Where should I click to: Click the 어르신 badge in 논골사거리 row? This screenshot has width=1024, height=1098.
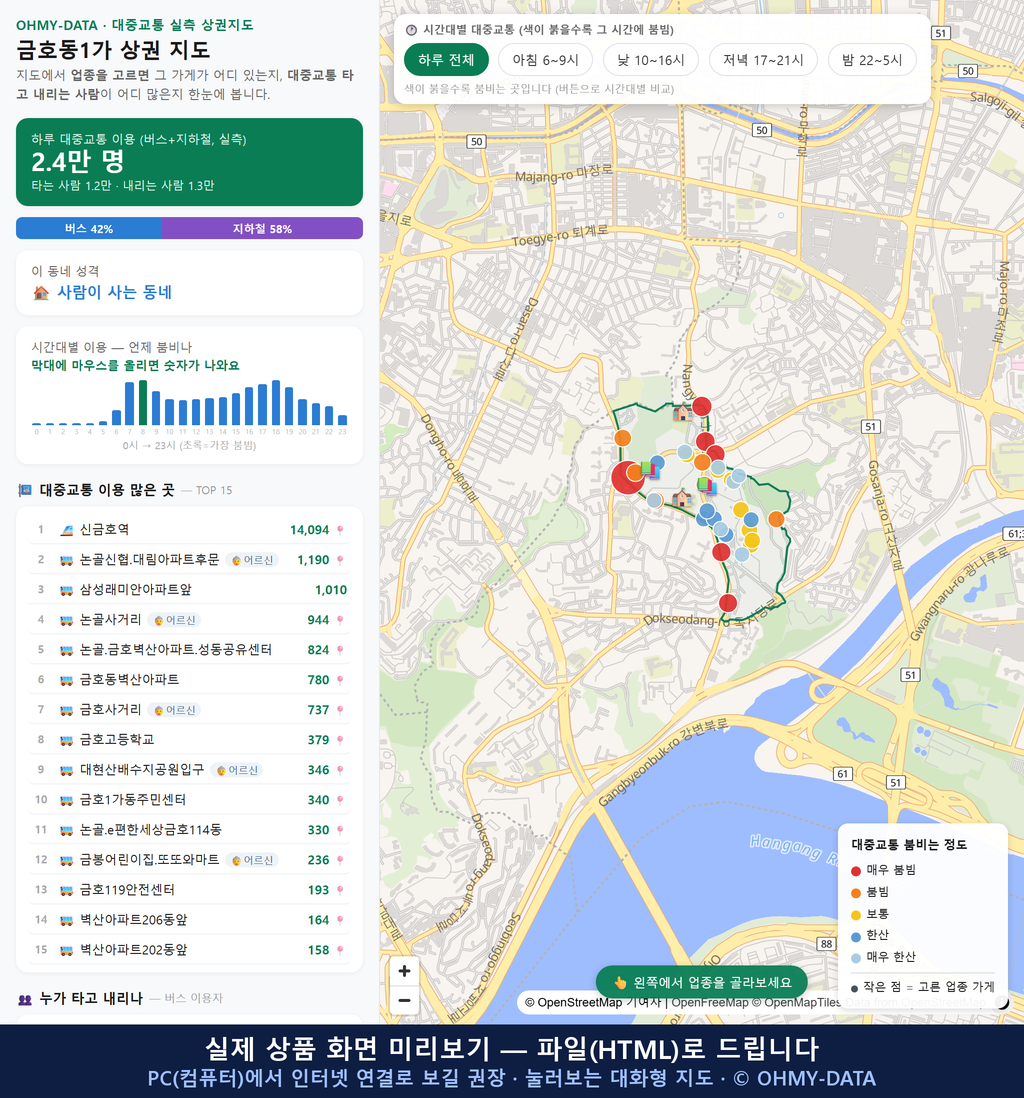point(174,620)
